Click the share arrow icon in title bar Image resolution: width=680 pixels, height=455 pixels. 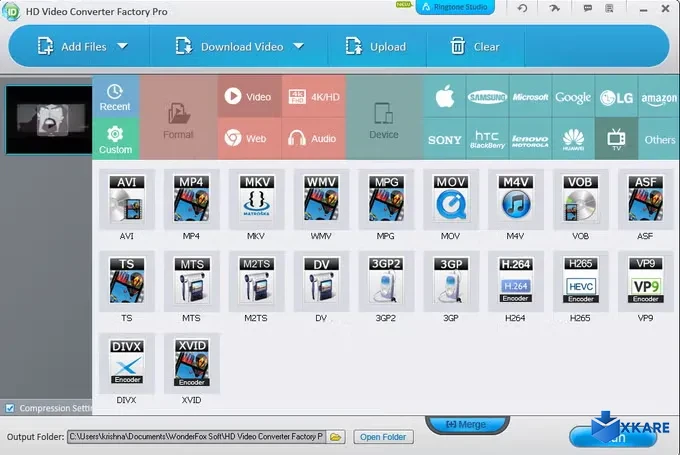555,8
